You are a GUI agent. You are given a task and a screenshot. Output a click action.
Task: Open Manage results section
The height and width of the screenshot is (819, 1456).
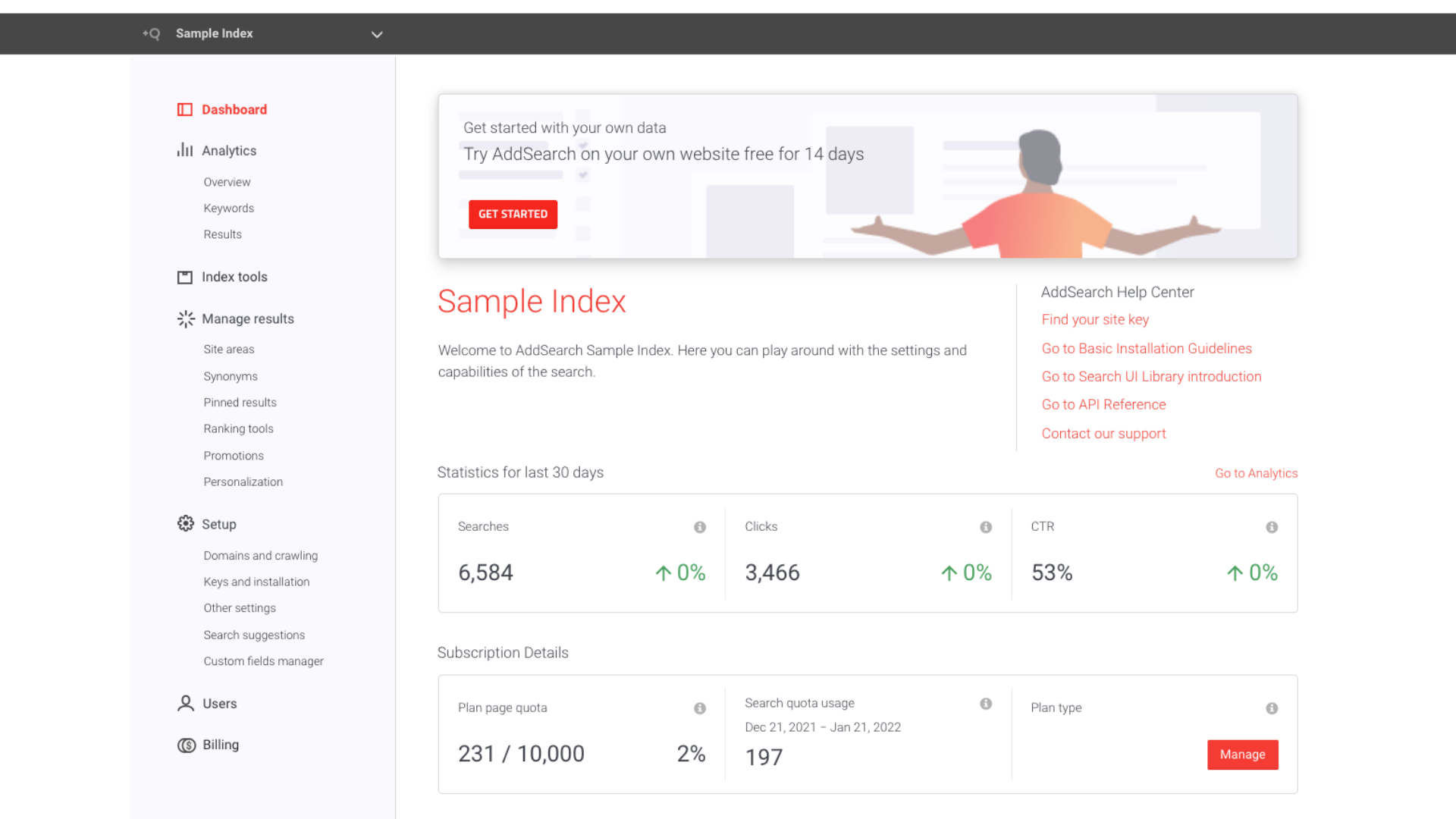pos(248,319)
